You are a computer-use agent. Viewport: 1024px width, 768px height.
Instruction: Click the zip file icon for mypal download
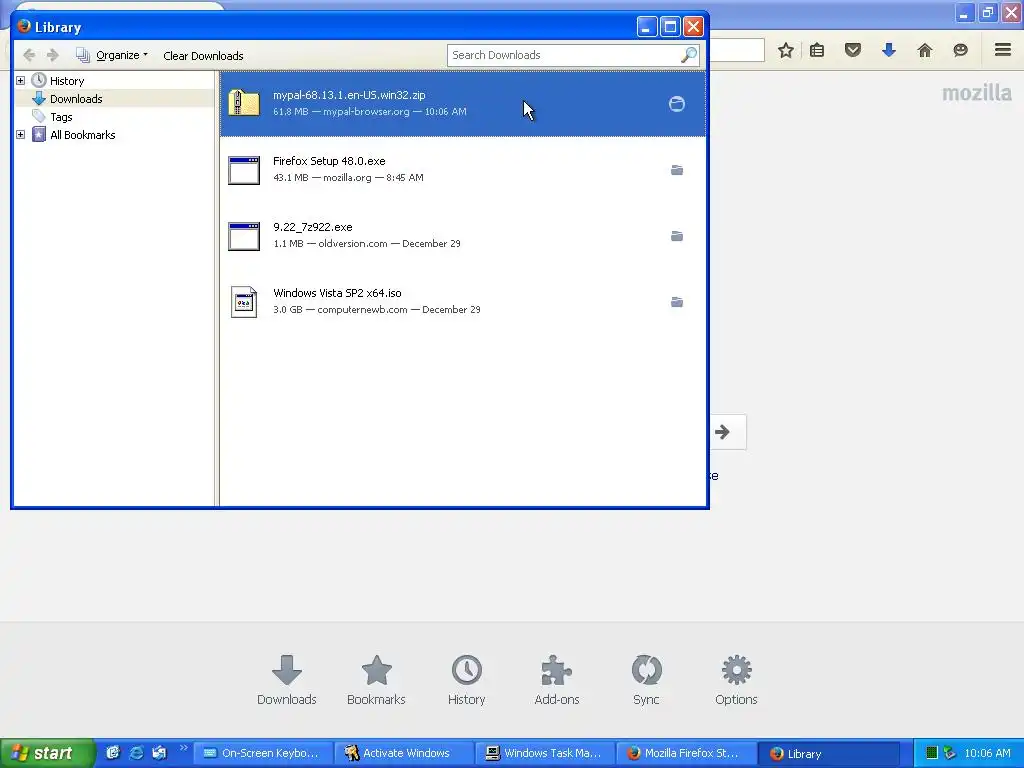click(x=244, y=104)
